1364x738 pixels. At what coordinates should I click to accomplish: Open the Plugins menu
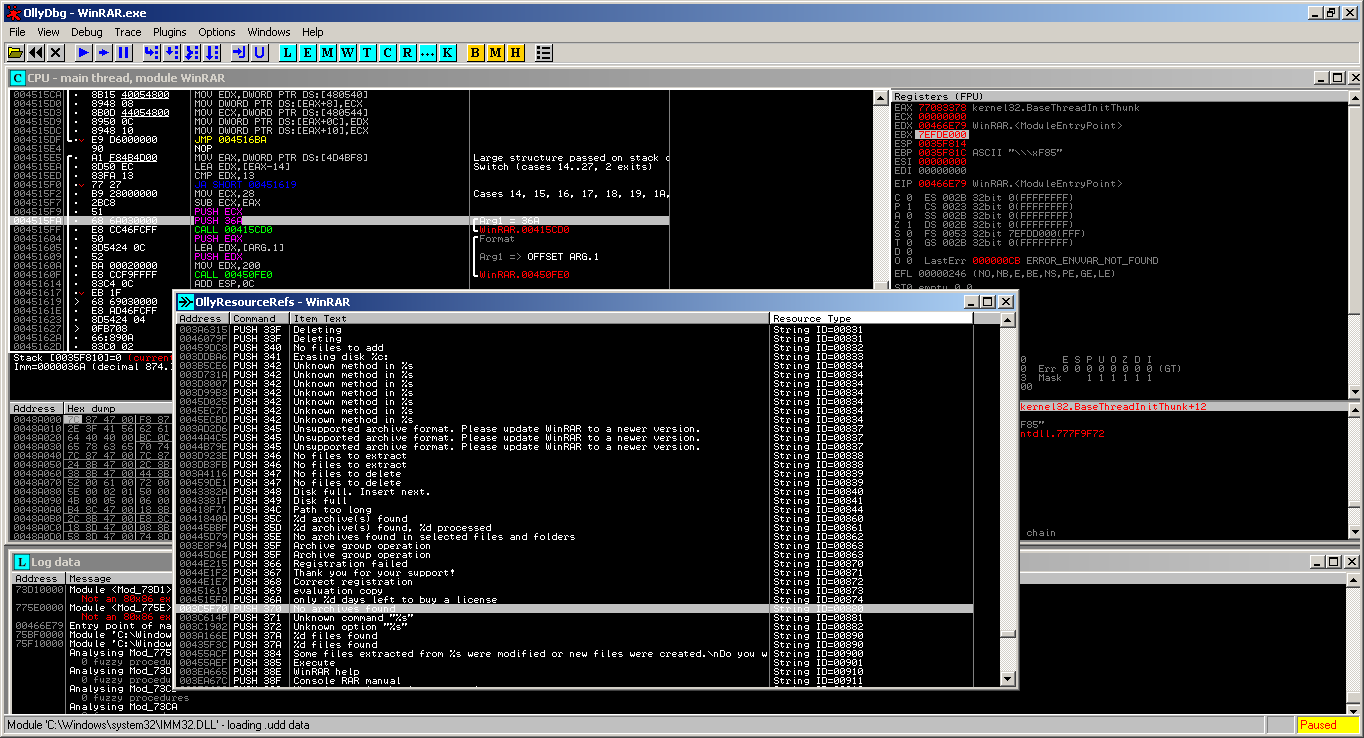[x=170, y=32]
